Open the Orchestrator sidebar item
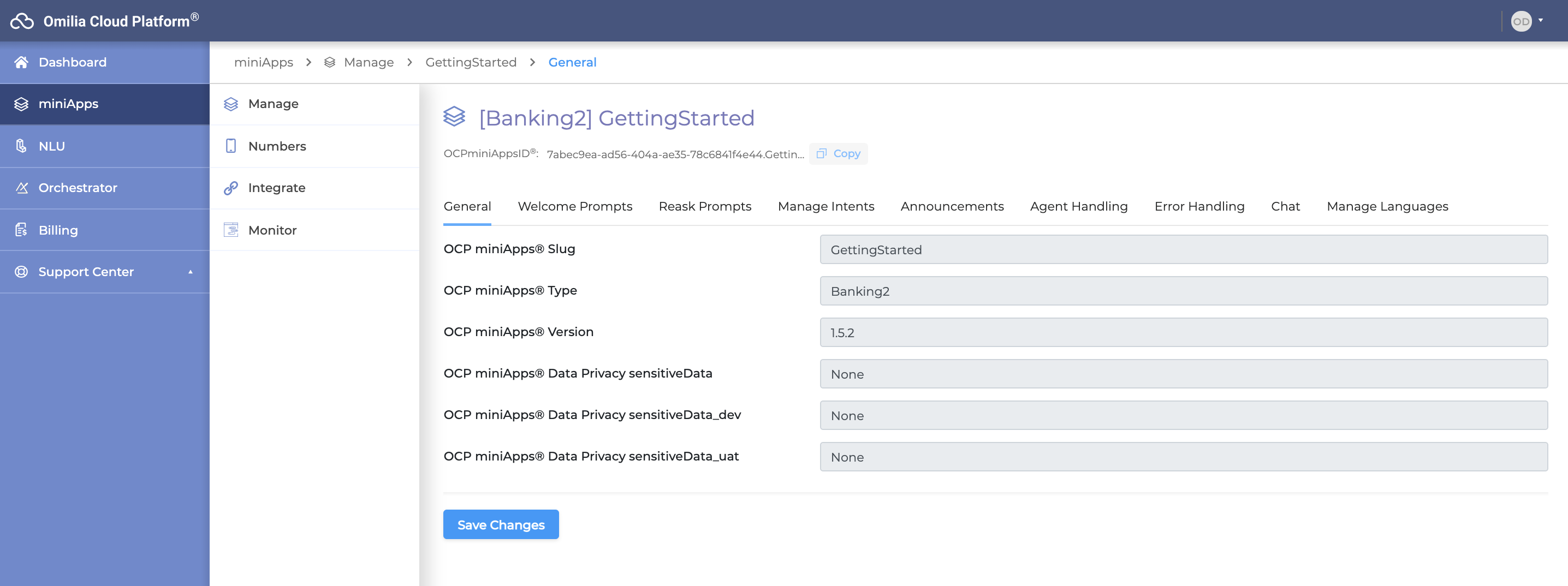The width and height of the screenshot is (1568, 586). pyautogui.click(x=105, y=188)
